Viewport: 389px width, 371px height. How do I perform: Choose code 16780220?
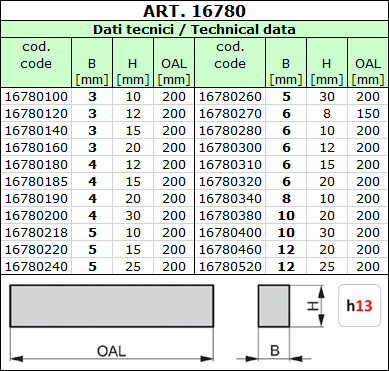click(36, 250)
